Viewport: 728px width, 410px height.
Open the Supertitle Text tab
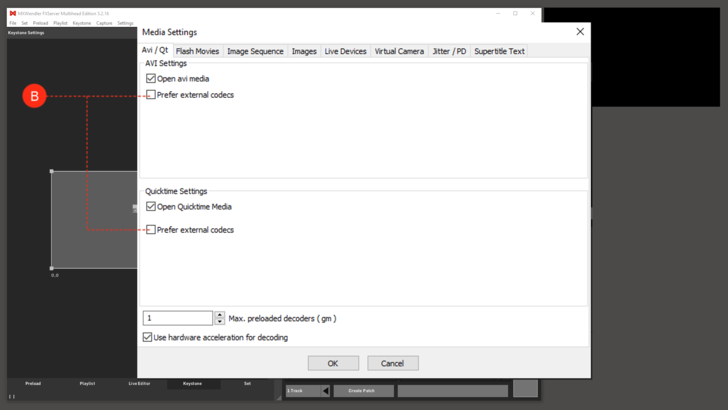pos(500,51)
